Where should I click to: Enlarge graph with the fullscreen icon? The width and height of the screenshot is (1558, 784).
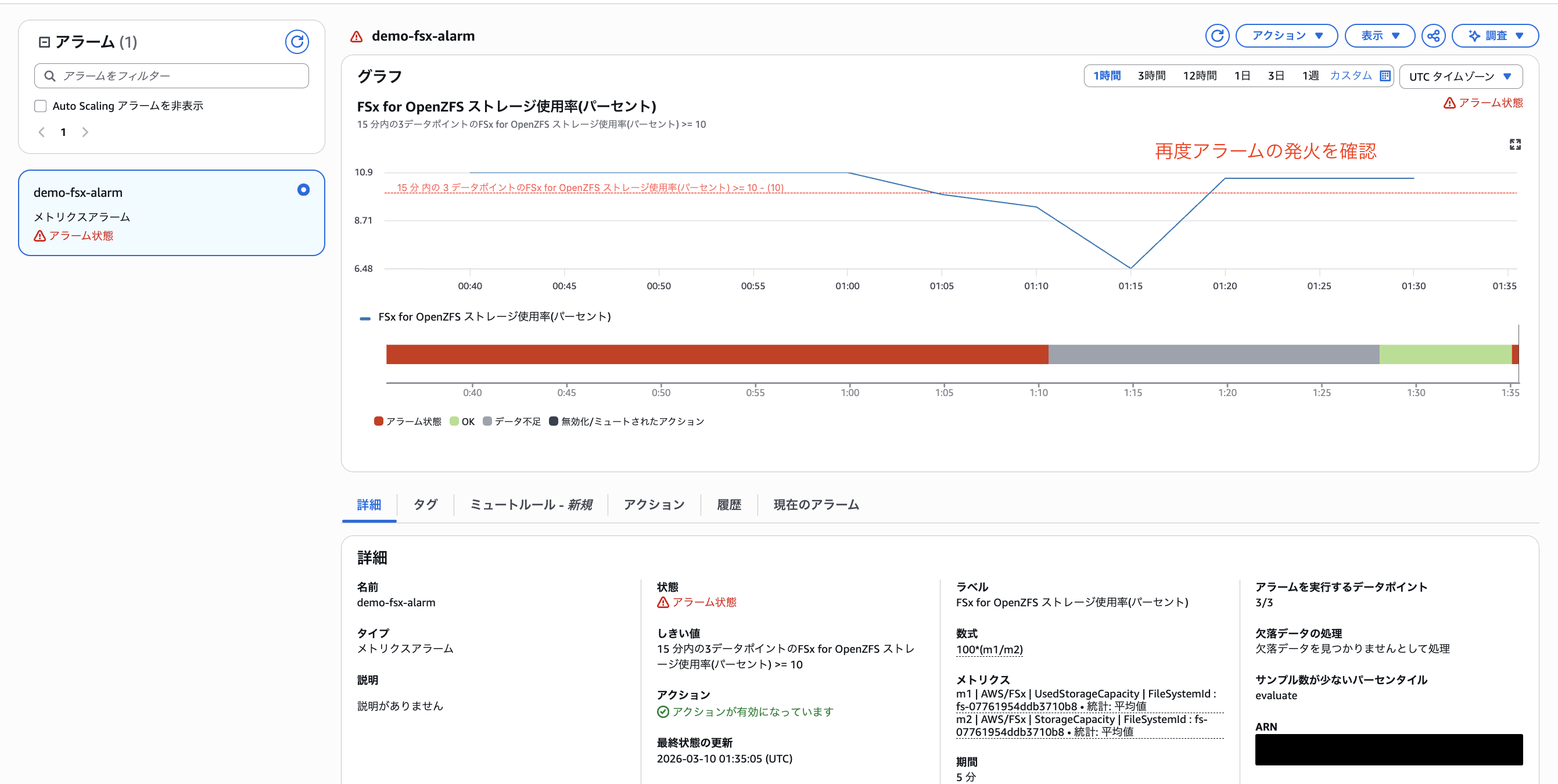click(1514, 145)
